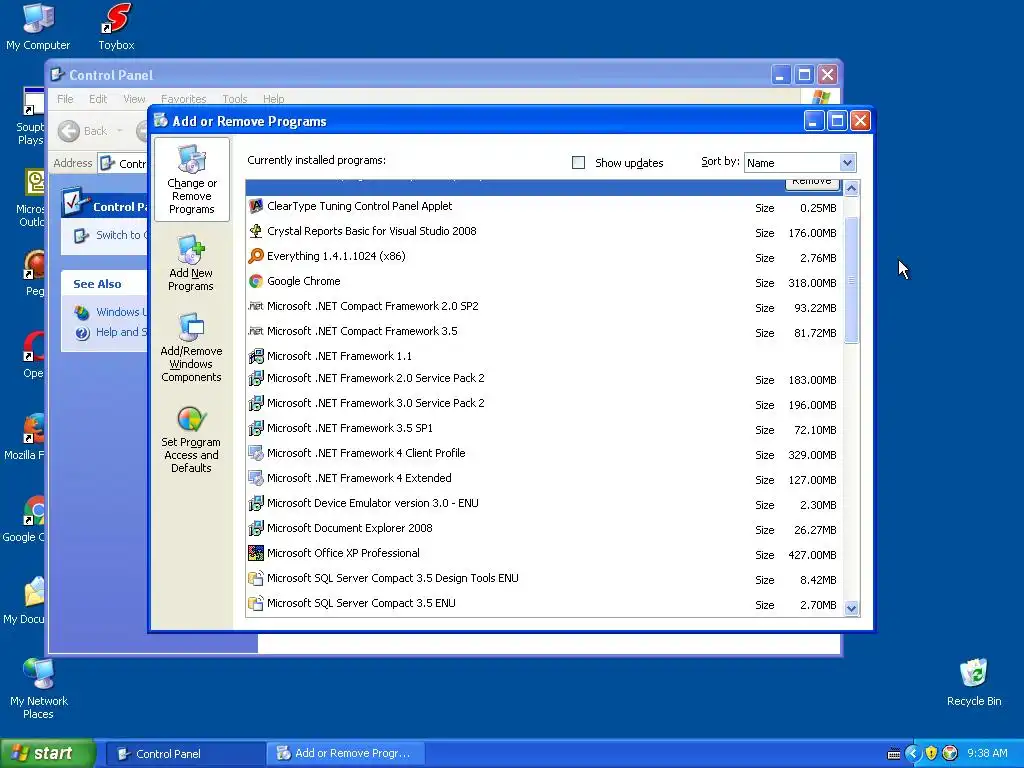The height and width of the screenshot is (768, 1024).
Task: Click the Microsoft Office XP Professional icon
Action: [256, 553]
